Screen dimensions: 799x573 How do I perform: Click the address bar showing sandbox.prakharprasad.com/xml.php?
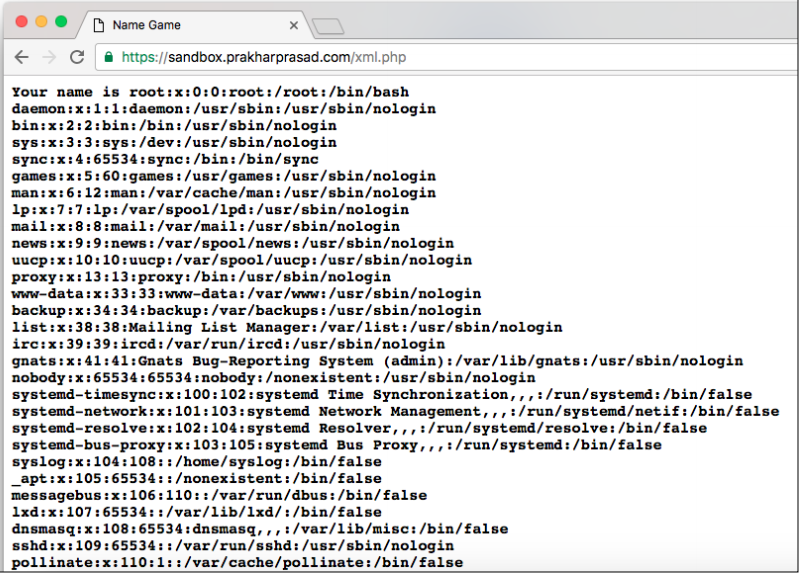click(x=446, y=57)
